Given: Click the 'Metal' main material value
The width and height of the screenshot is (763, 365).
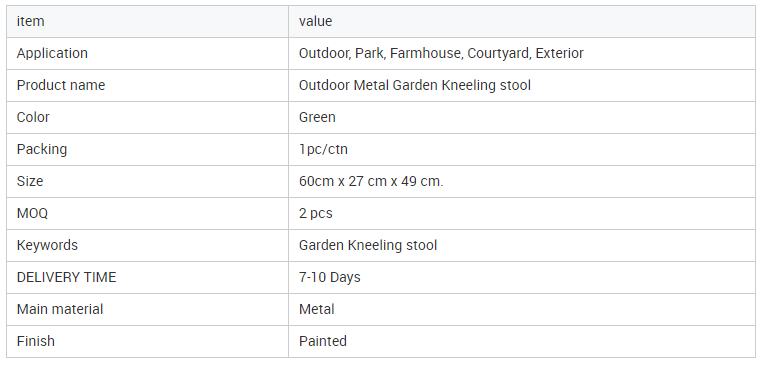Looking at the screenshot, I should (x=316, y=309).
